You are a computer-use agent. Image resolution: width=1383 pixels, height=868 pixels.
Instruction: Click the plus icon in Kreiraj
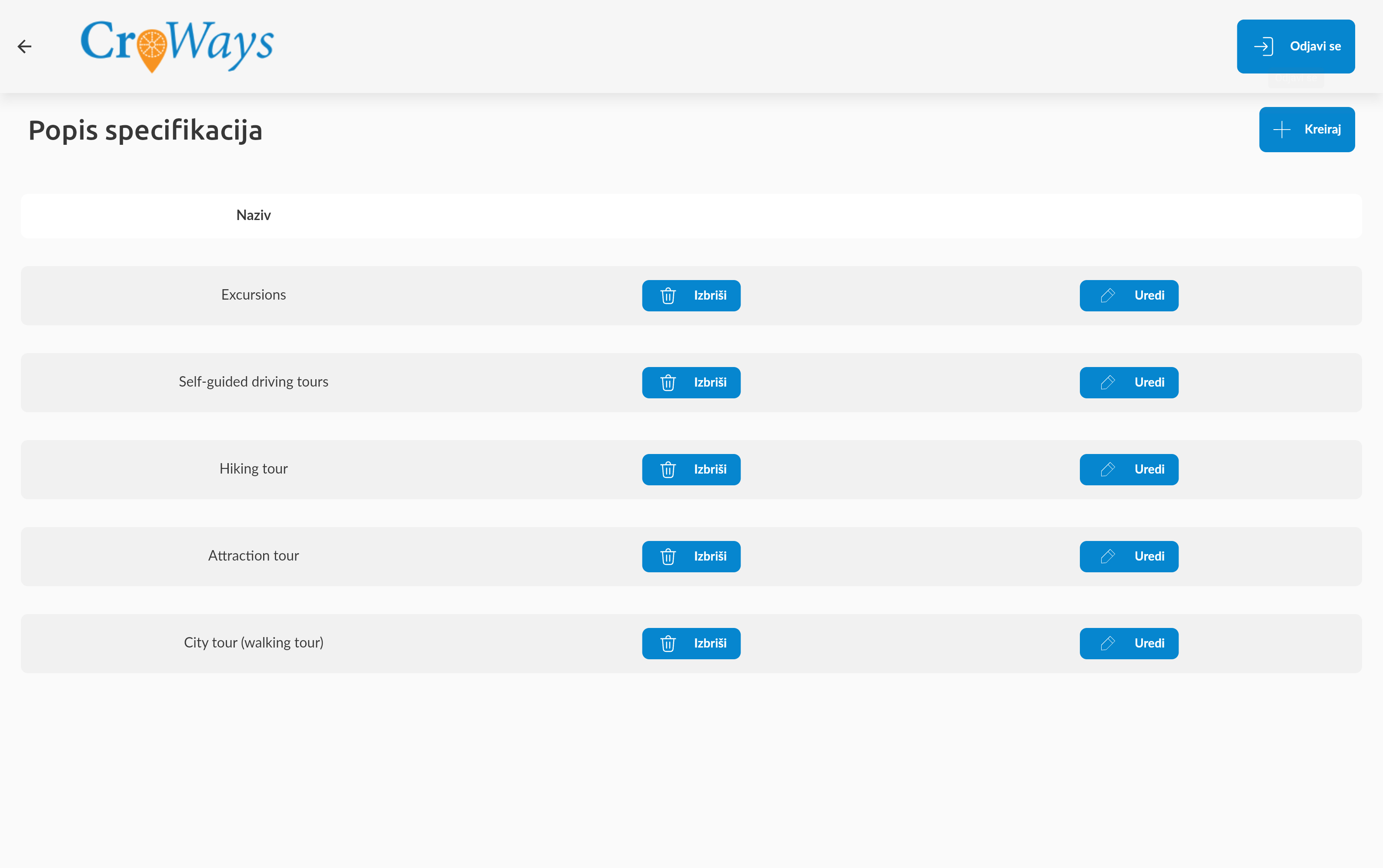(1281, 130)
